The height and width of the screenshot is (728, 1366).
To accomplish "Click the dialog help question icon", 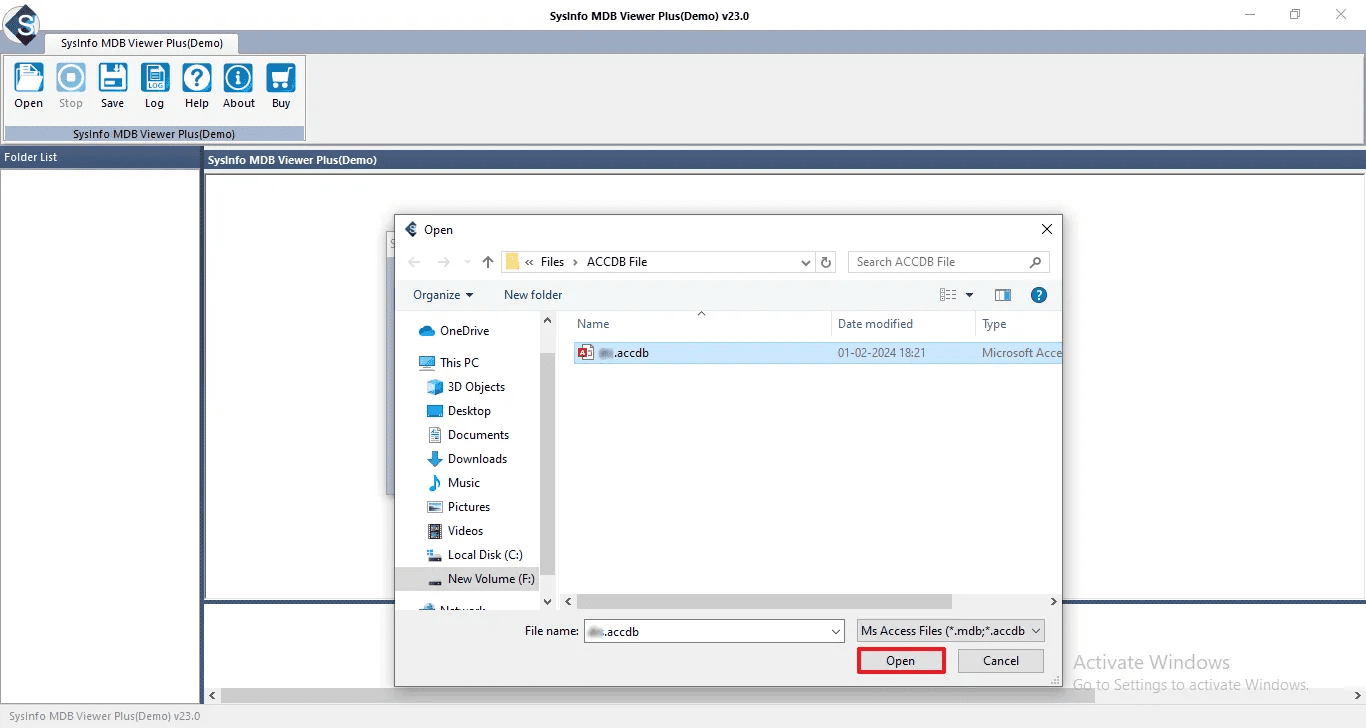I will click(x=1039, y=295).
